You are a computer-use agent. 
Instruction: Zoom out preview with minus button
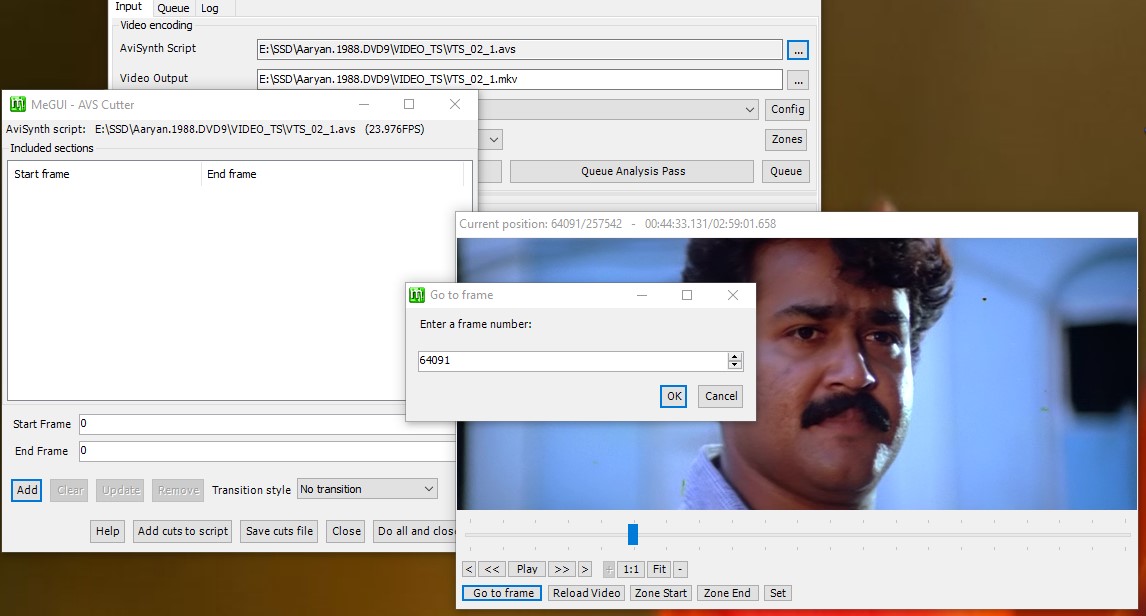680,569
